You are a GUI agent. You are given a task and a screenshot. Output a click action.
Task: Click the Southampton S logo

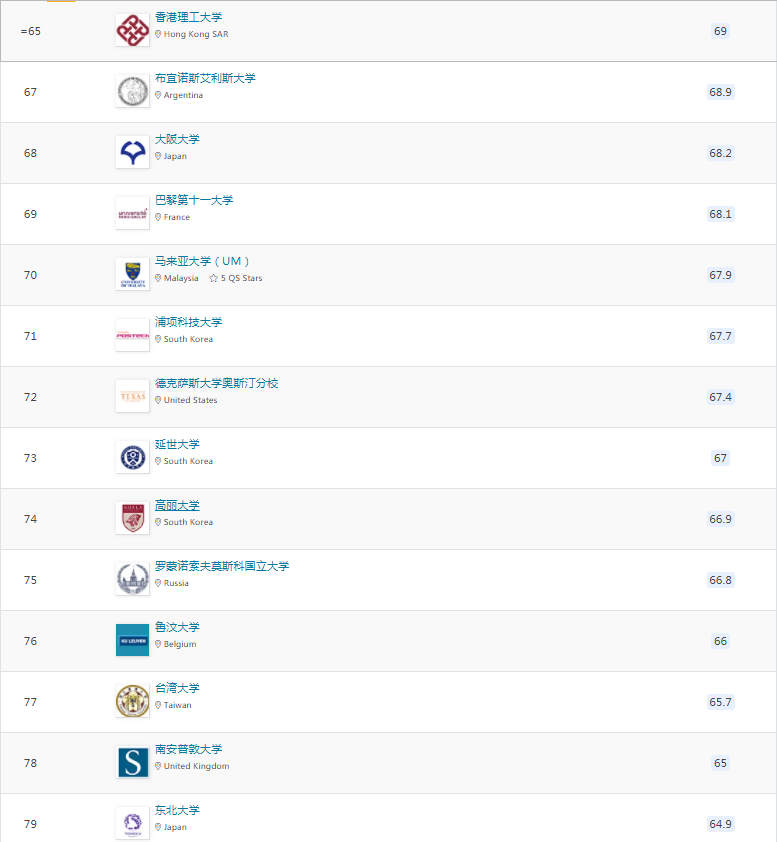click(133, 763)
